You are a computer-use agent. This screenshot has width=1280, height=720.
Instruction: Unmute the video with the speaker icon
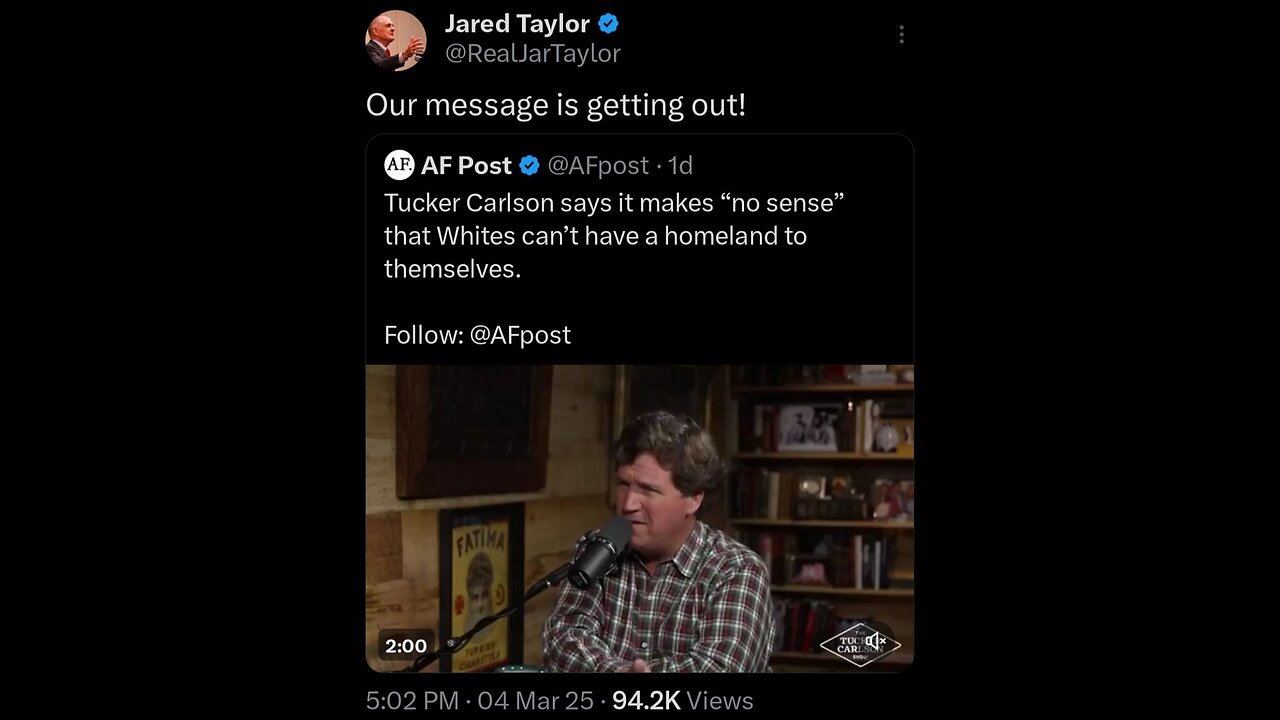[876, 641]
